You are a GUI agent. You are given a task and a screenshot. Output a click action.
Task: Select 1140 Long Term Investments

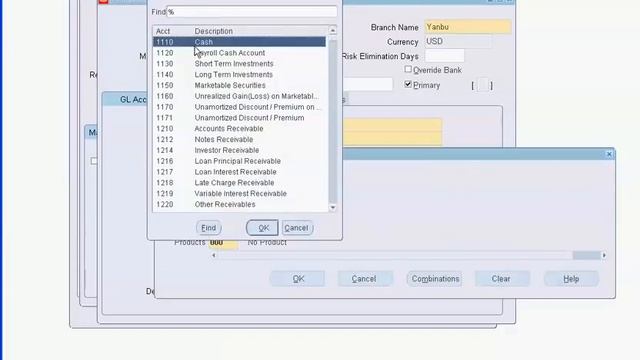239,75
